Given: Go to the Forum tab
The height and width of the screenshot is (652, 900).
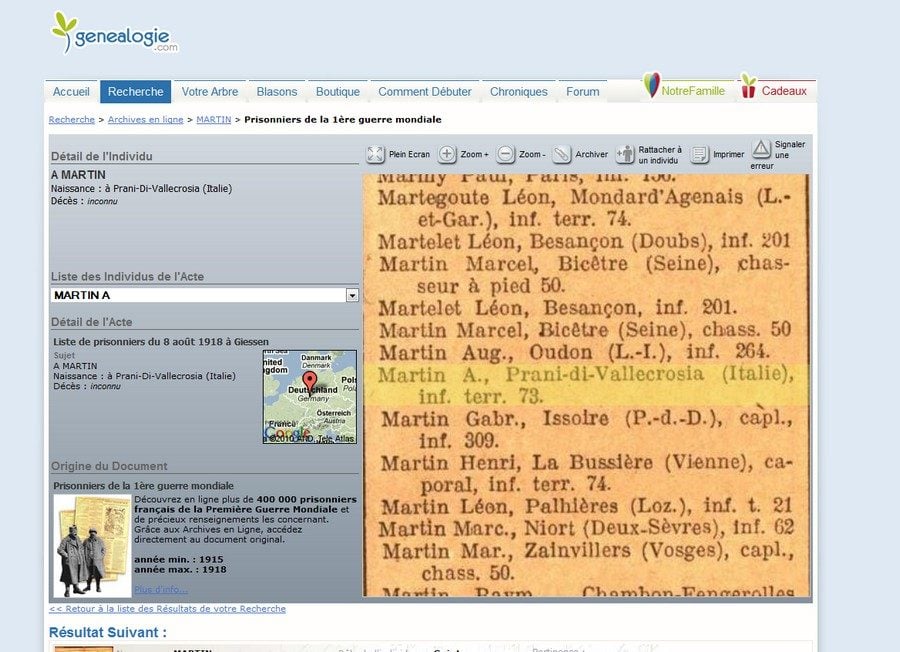Looking at the screenshot, I should click(583, 92).
